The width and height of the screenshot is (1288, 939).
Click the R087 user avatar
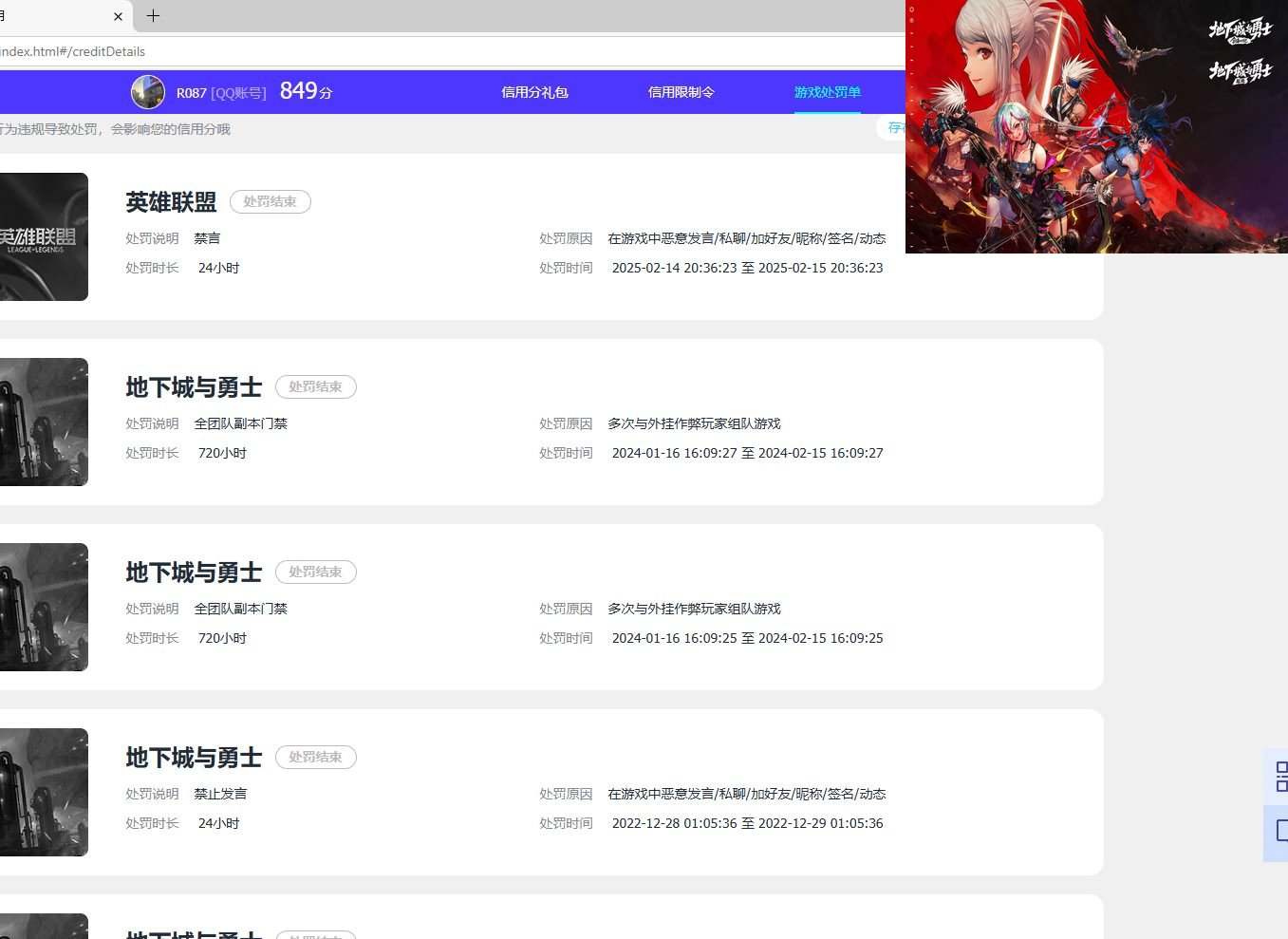pyautogui.click(x=148, y=92)
